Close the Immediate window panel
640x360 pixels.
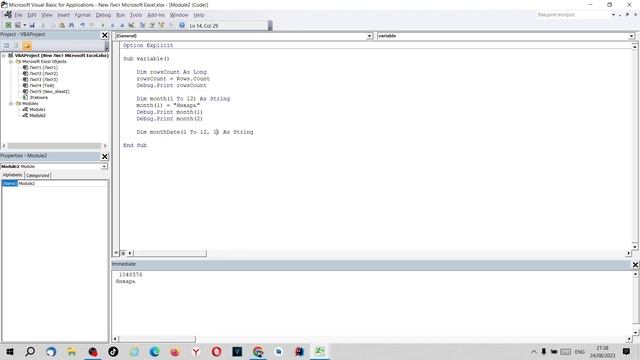pos(635,265)
